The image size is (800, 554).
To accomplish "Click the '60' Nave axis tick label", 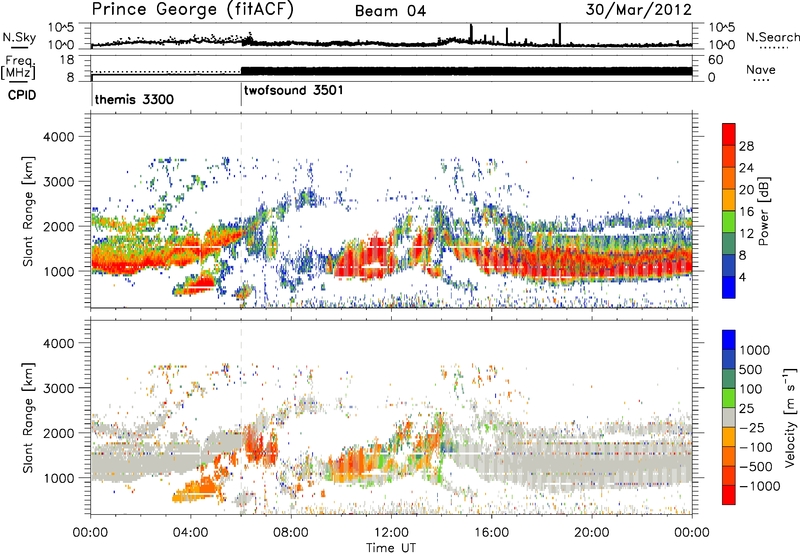I will pyautogui.click(x=716, y=60).
